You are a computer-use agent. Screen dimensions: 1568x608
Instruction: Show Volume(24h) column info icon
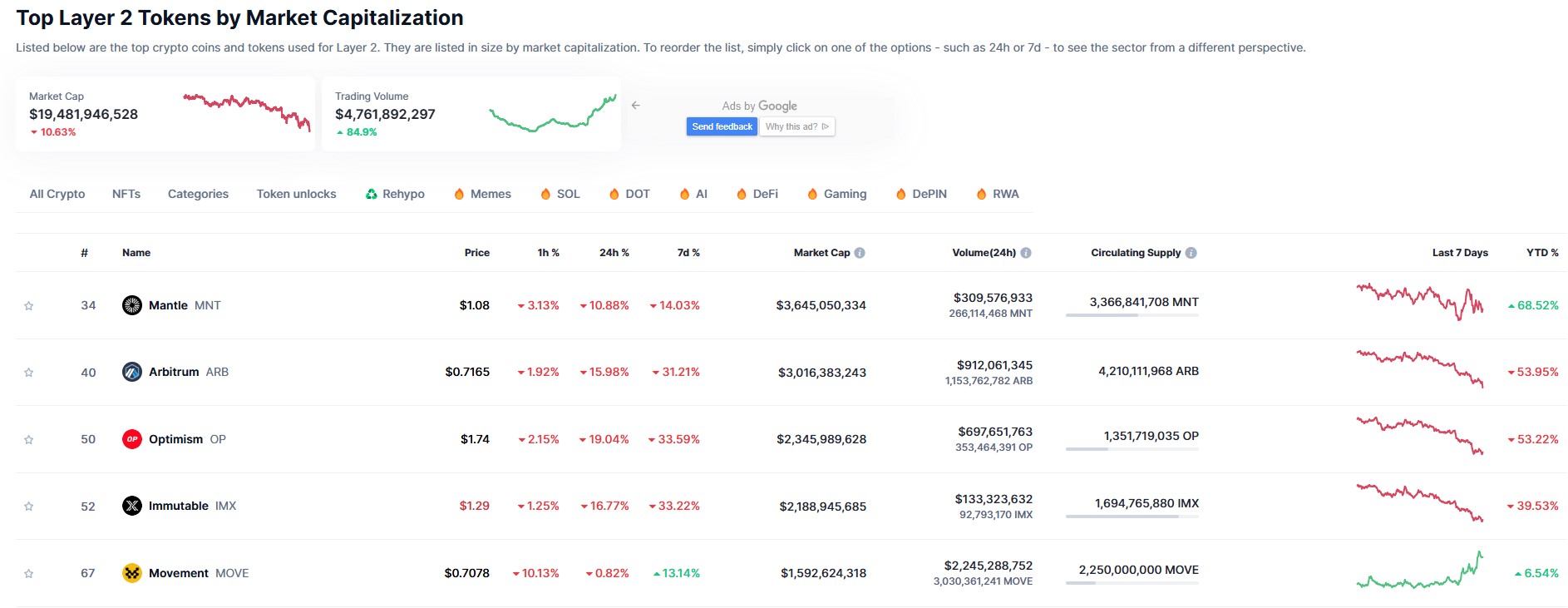click(1026, 253)
